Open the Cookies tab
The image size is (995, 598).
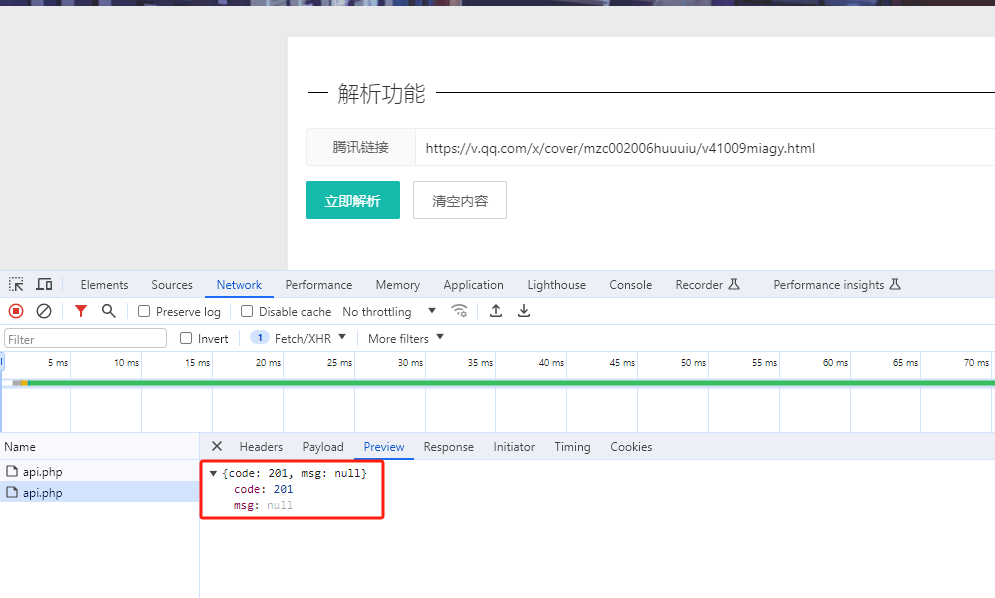[631, 447]
